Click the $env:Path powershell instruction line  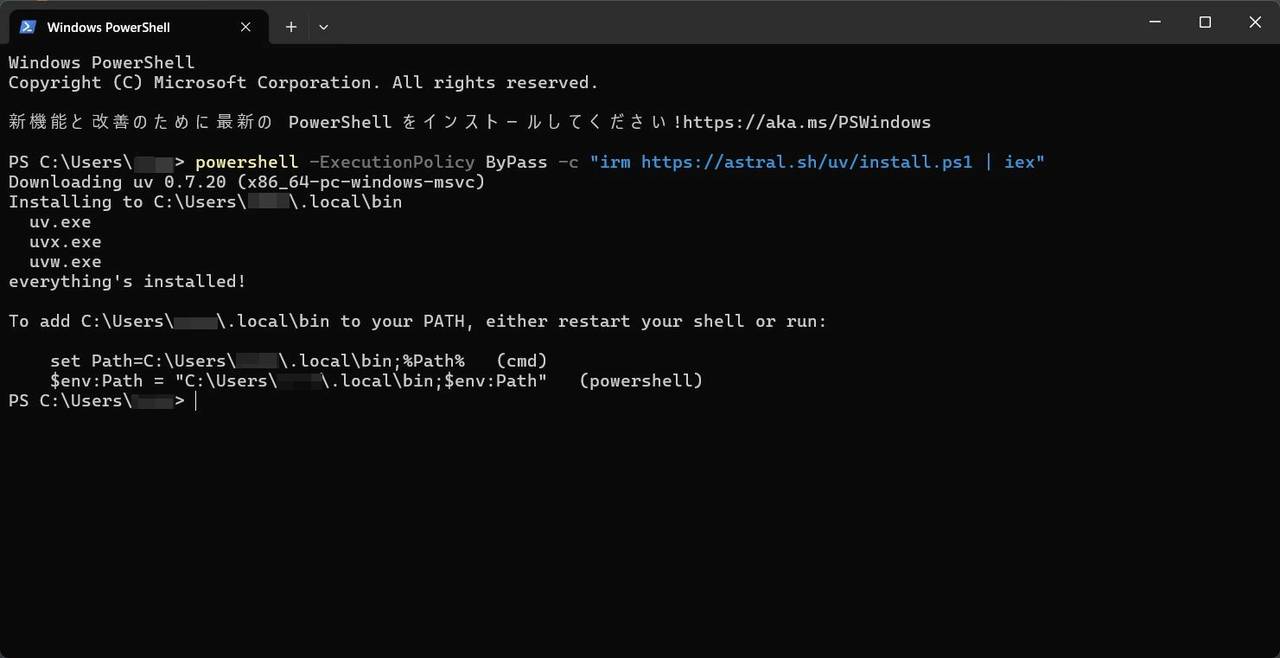pos(376,381)
